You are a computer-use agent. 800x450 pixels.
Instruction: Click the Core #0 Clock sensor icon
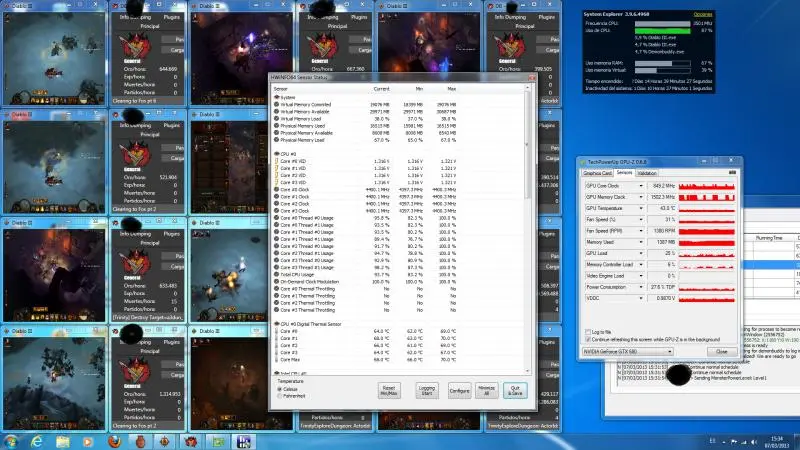(x=277, y=189)
